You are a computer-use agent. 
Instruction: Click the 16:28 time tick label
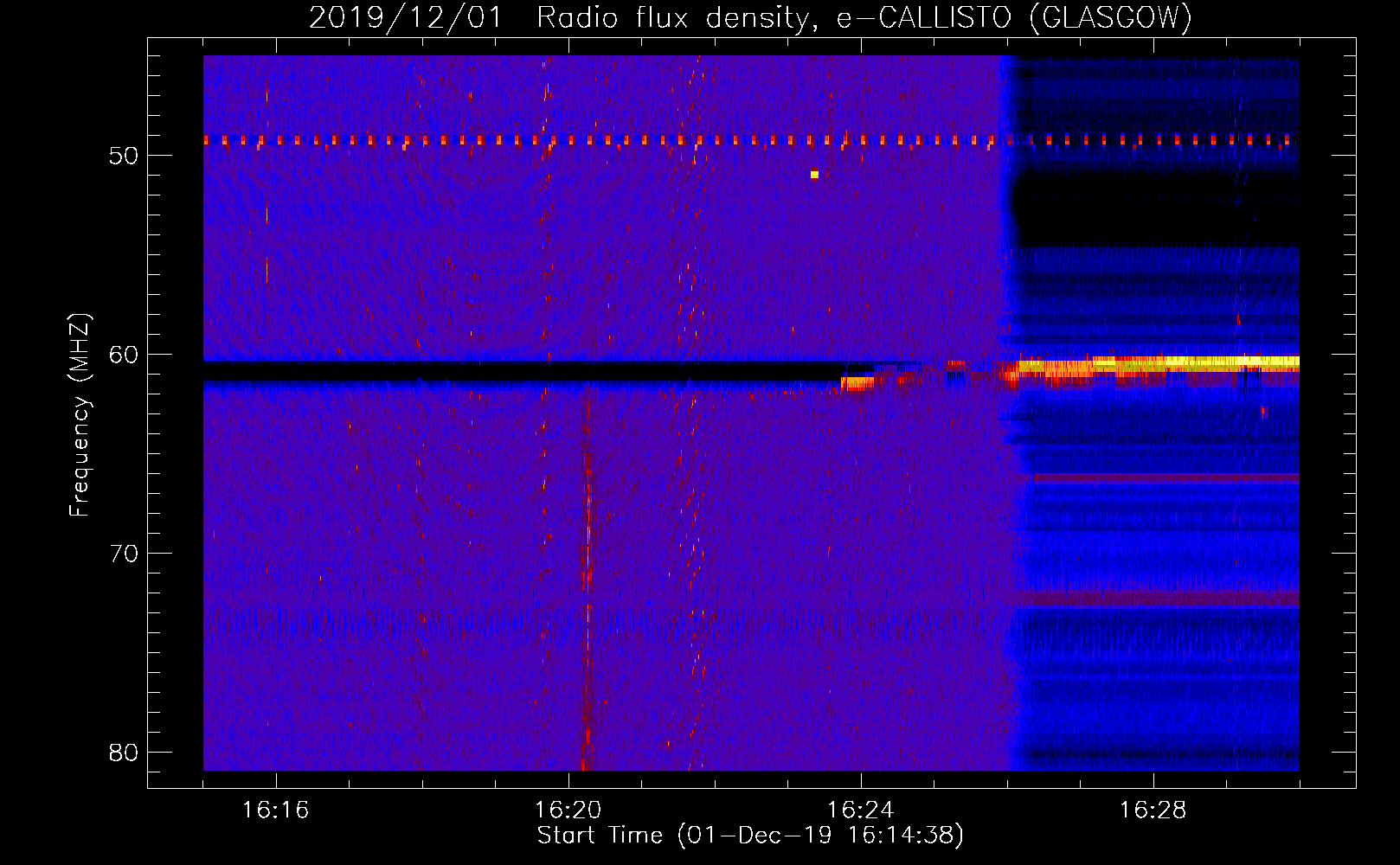1153,811
